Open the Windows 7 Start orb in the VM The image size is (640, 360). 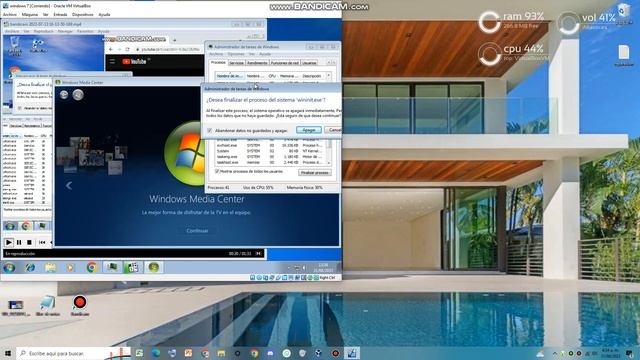(x=9, y=268)
